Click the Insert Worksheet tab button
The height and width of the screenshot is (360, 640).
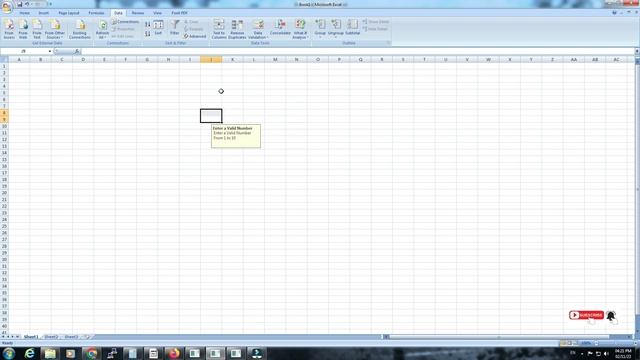pyautogui.click(x=87, y=337)
